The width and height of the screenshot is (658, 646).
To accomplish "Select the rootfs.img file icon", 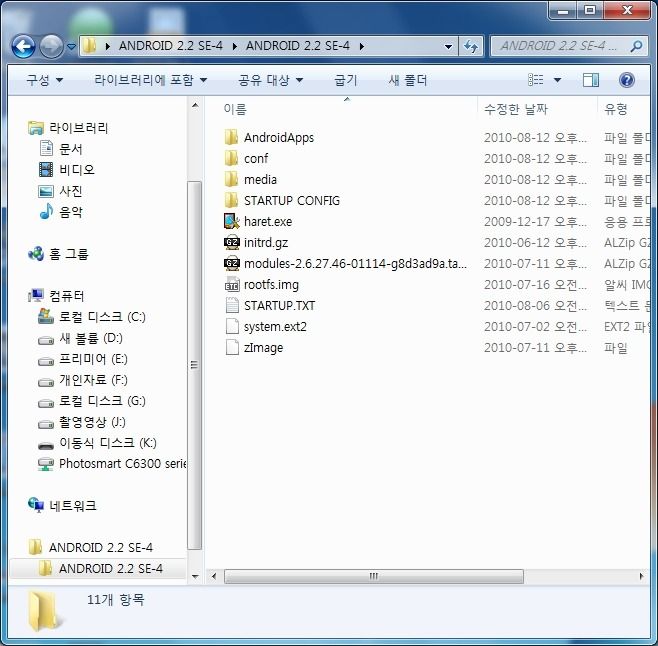I will [232, 284].
